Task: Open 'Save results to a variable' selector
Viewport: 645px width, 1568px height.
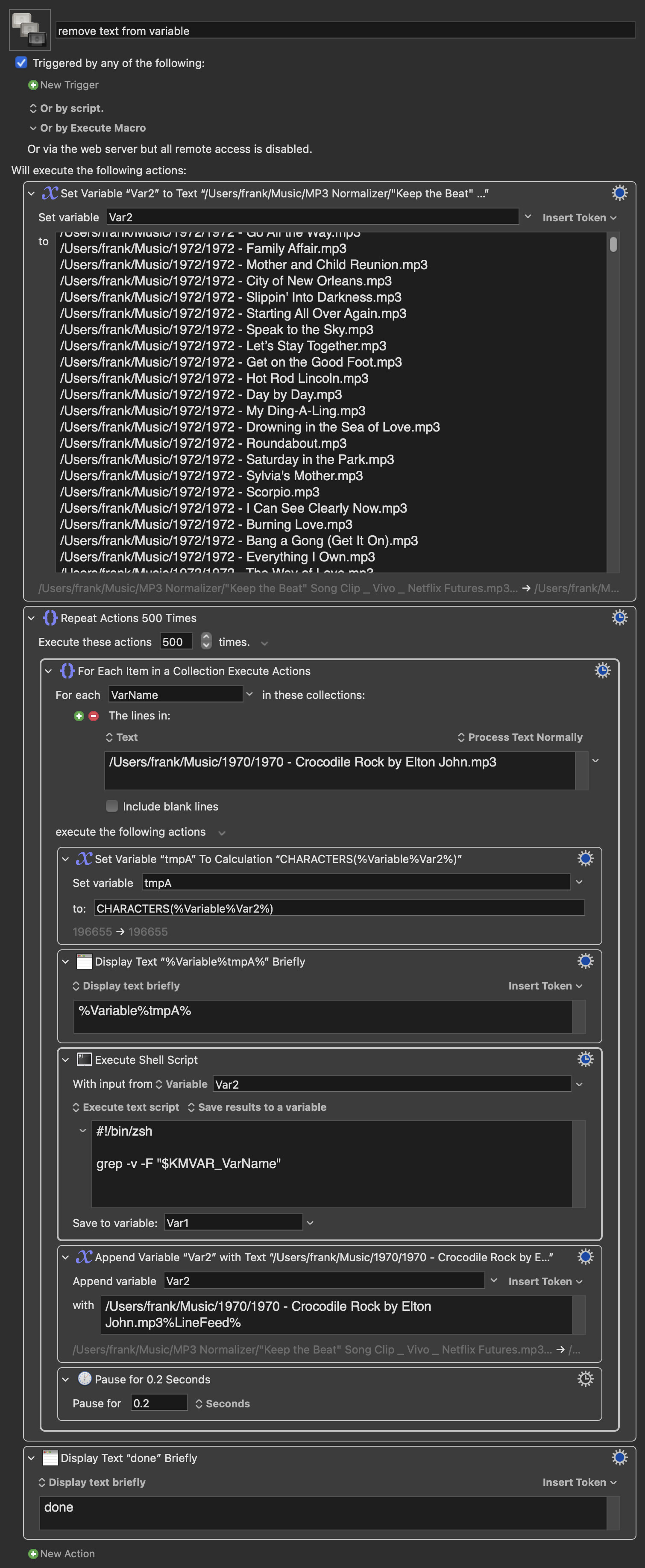Action: pos(257,1107)
